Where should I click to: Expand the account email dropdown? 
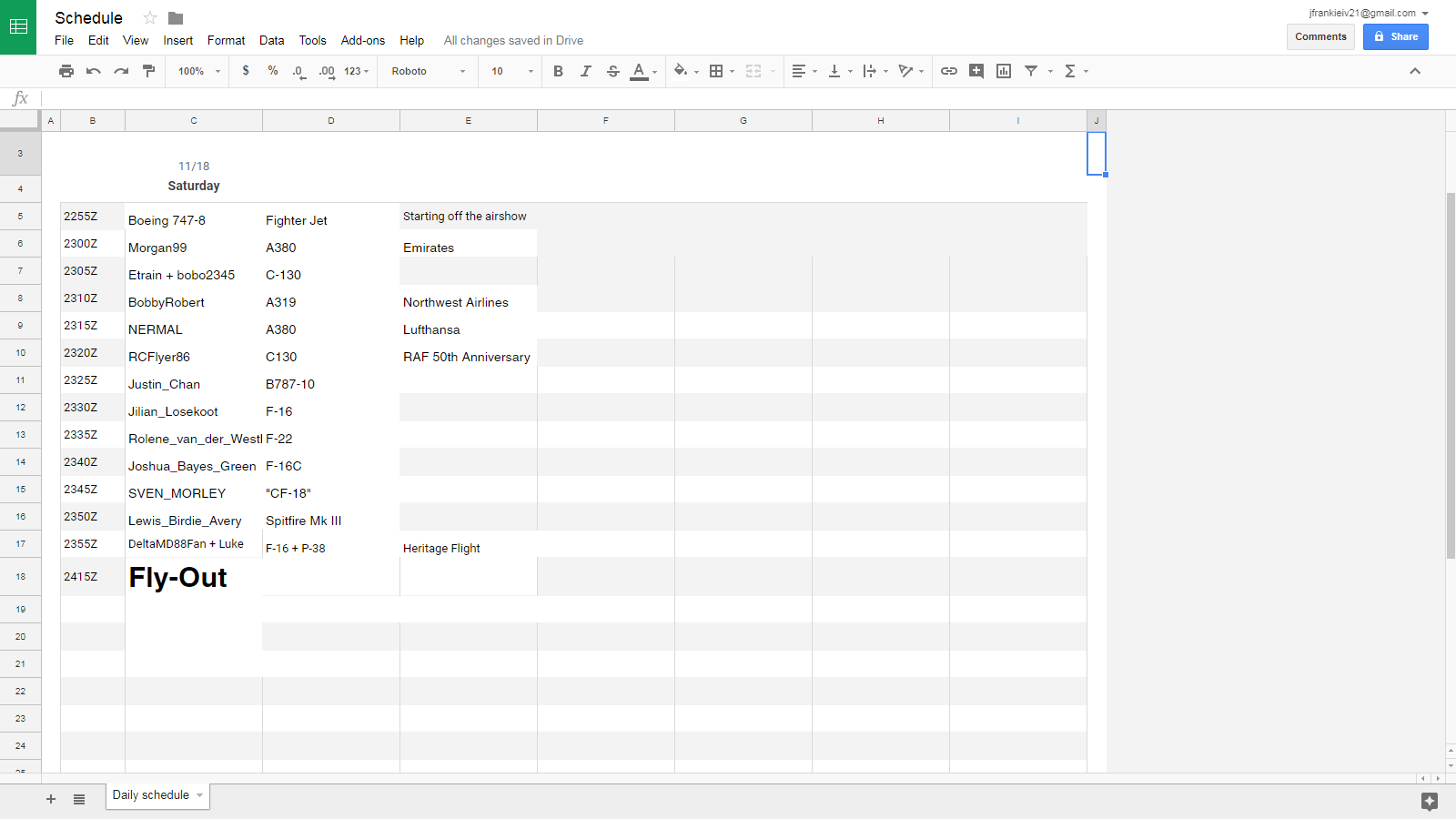(1425, 14)
